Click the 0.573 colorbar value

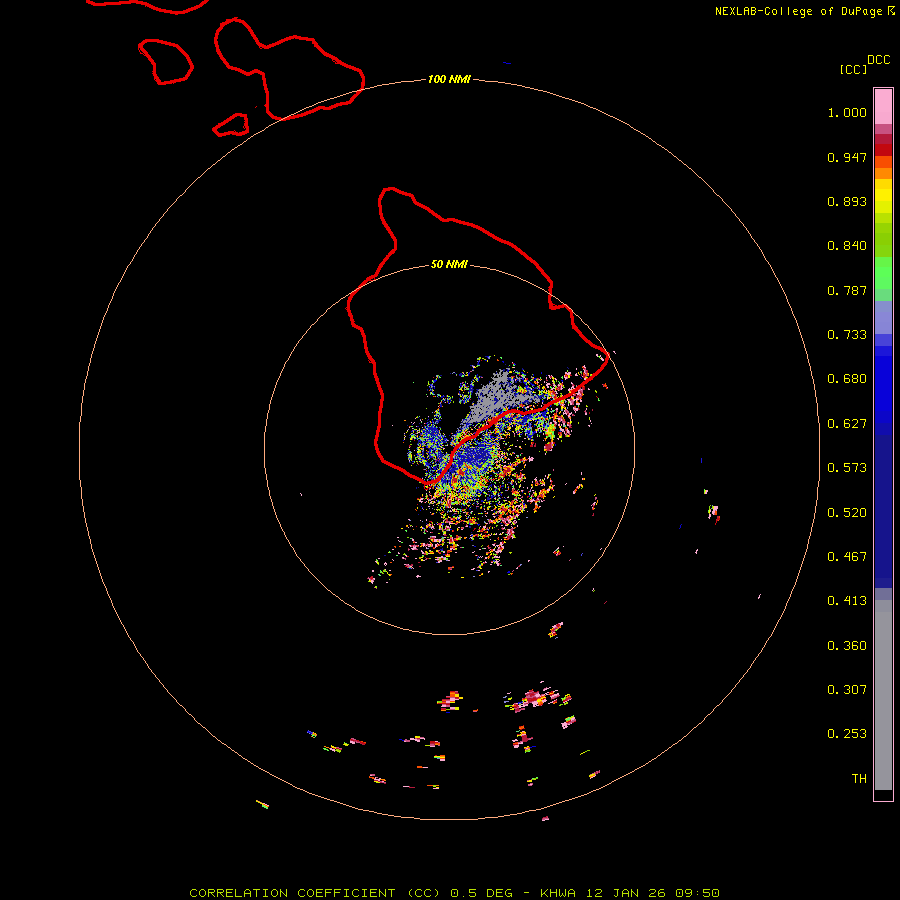point(847,468)
